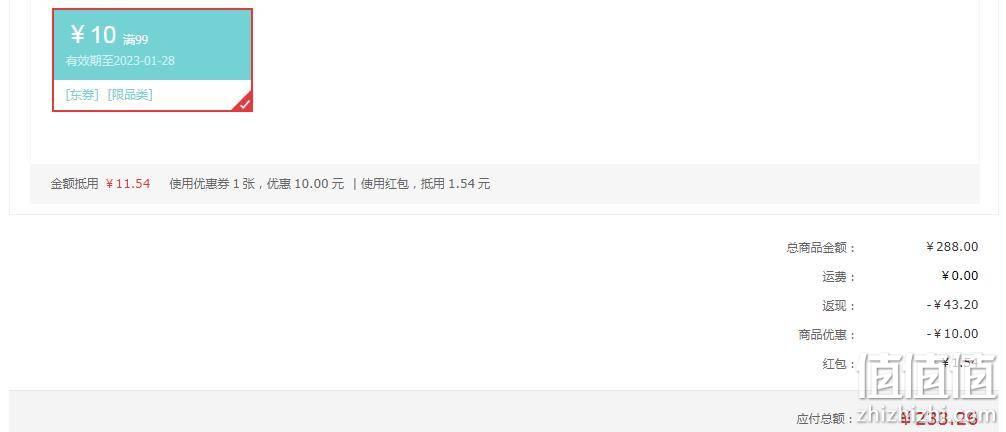The width and height of the screenshot is (1006, 432).
Task: Click the [限品类] coupon tag
Action: tap(130, 95)
